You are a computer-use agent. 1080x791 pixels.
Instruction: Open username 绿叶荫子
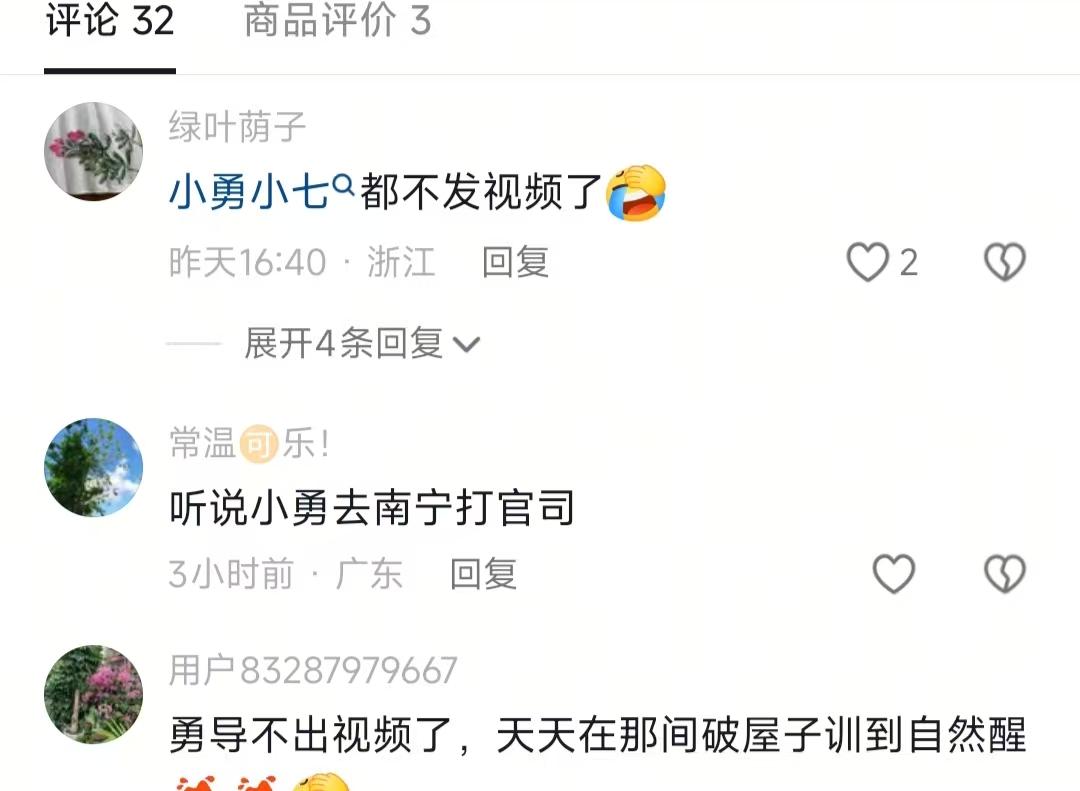(x=237, y=127)
